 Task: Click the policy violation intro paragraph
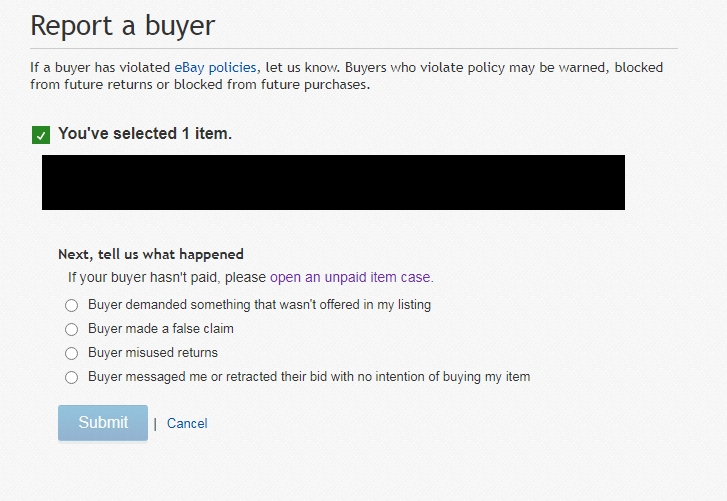click(347, 76)
